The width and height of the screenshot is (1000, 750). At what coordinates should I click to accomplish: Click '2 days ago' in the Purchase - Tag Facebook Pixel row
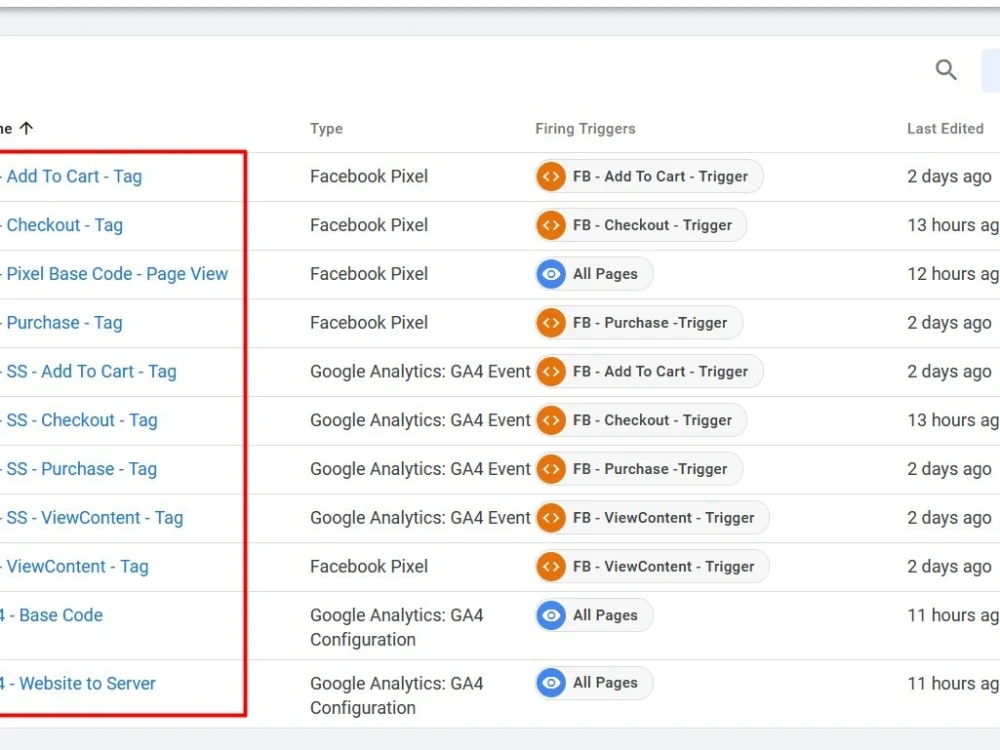(949, 323)
